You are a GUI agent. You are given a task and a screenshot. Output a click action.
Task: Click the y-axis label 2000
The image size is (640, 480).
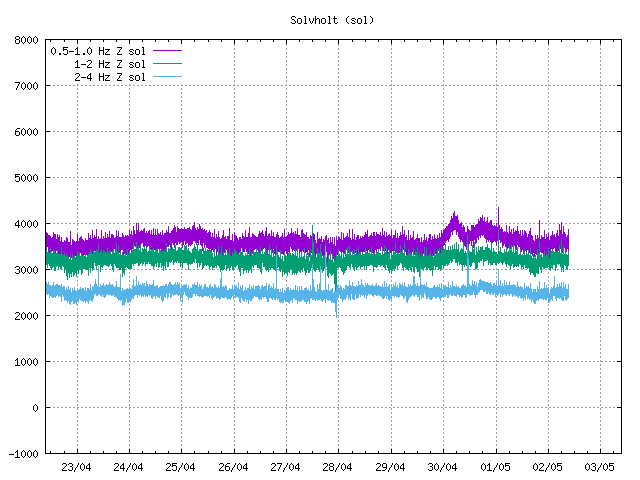26,316
